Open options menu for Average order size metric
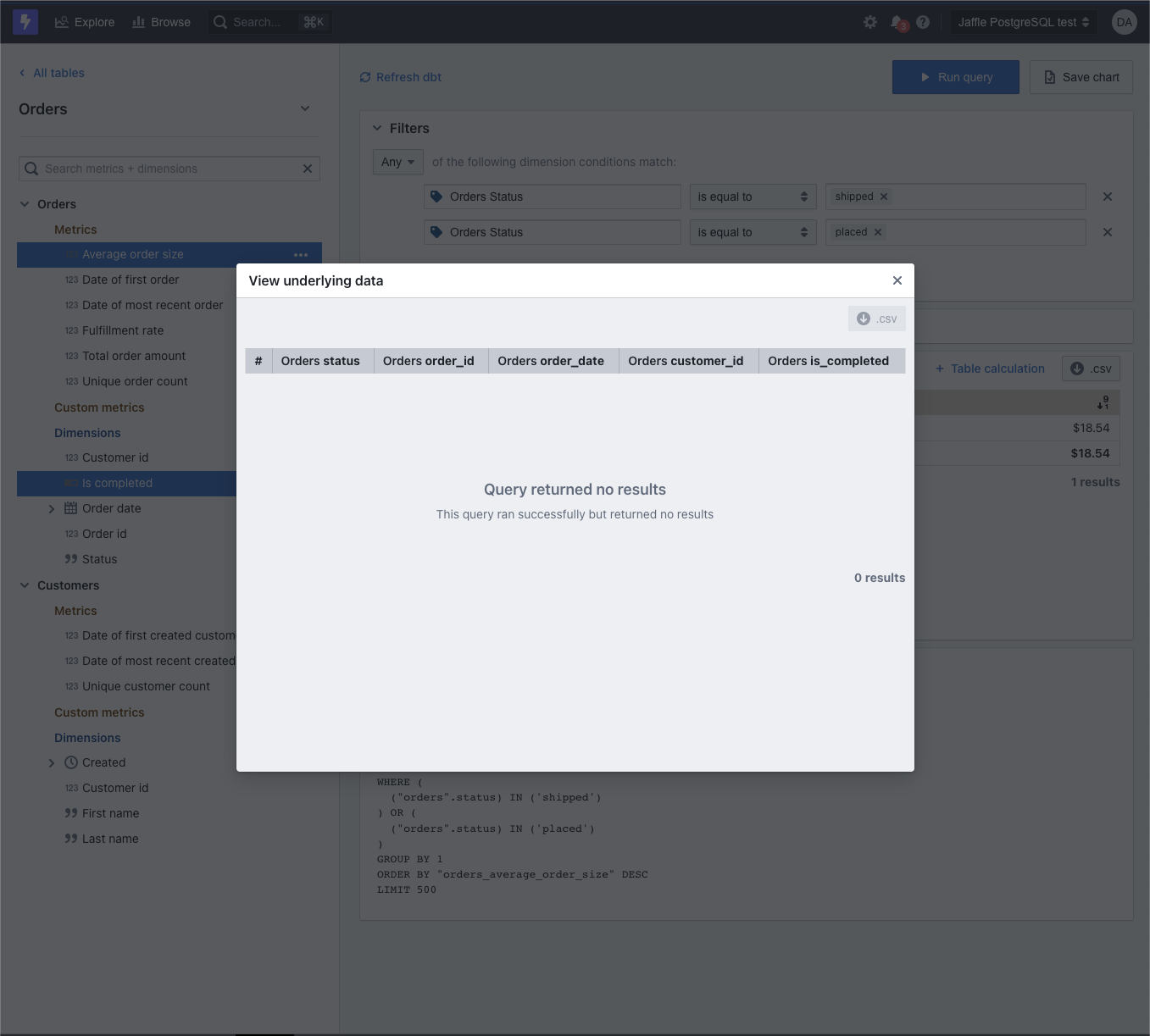This screenshot has width=1150, height=1036. 301,254
